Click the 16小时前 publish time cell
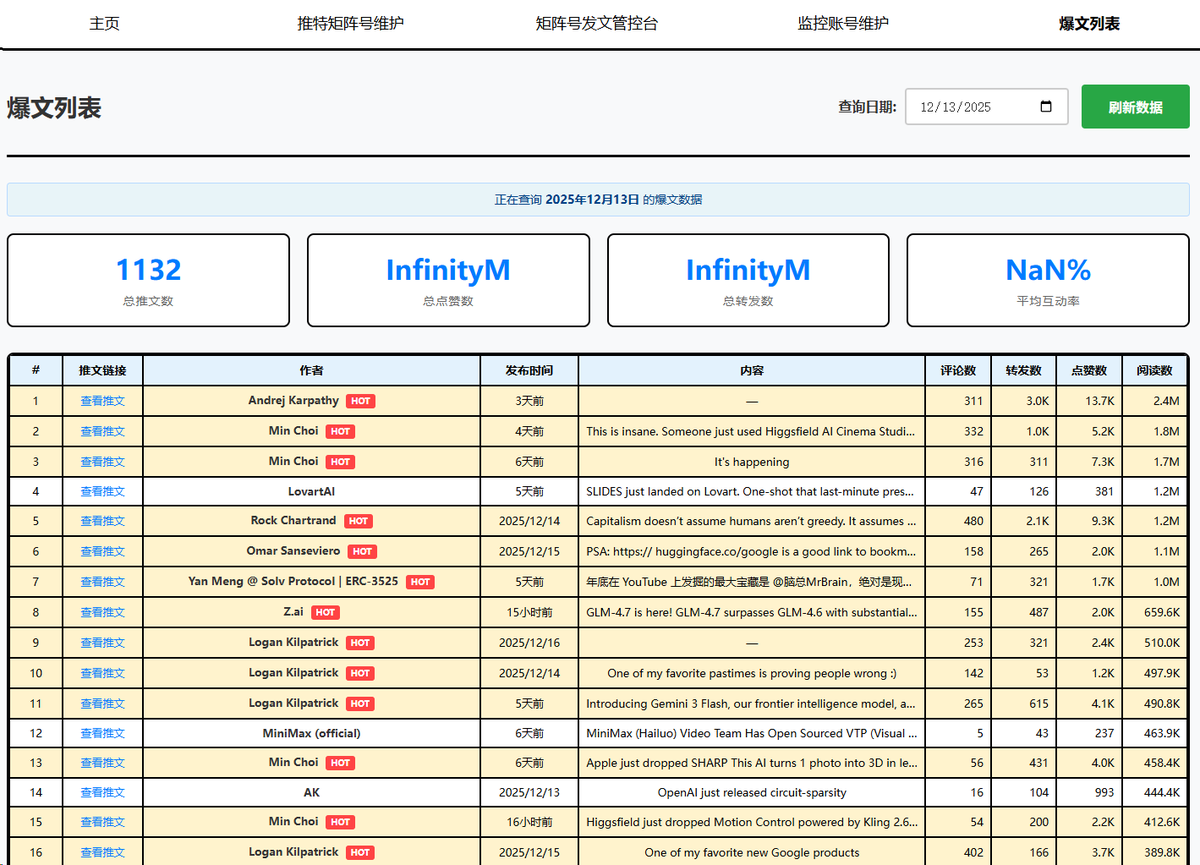 point(529,822)
